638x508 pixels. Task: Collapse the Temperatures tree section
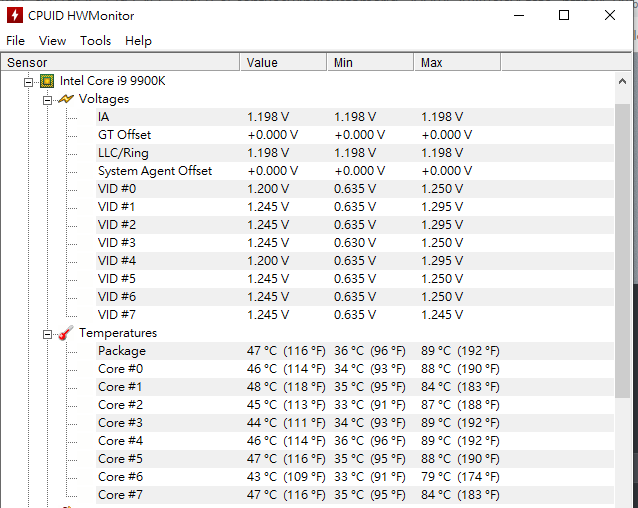click(48, 334)
